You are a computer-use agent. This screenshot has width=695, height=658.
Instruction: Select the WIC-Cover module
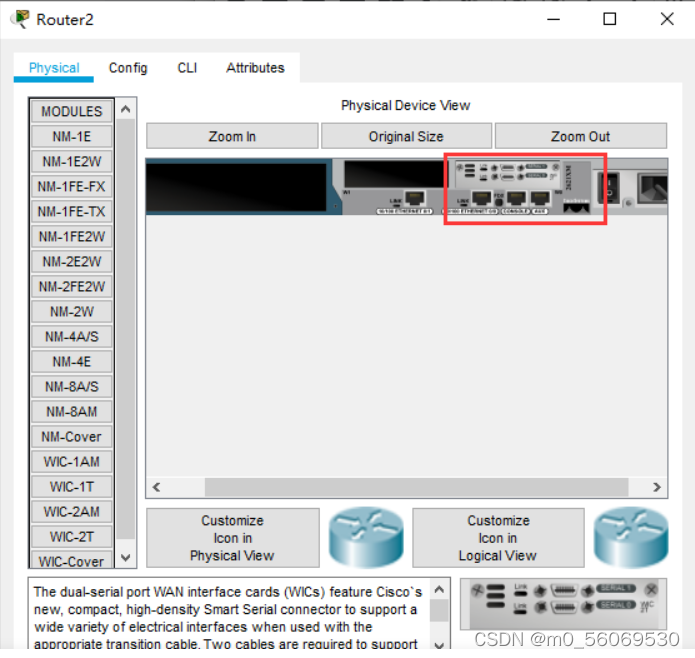(x=72, y=560)
